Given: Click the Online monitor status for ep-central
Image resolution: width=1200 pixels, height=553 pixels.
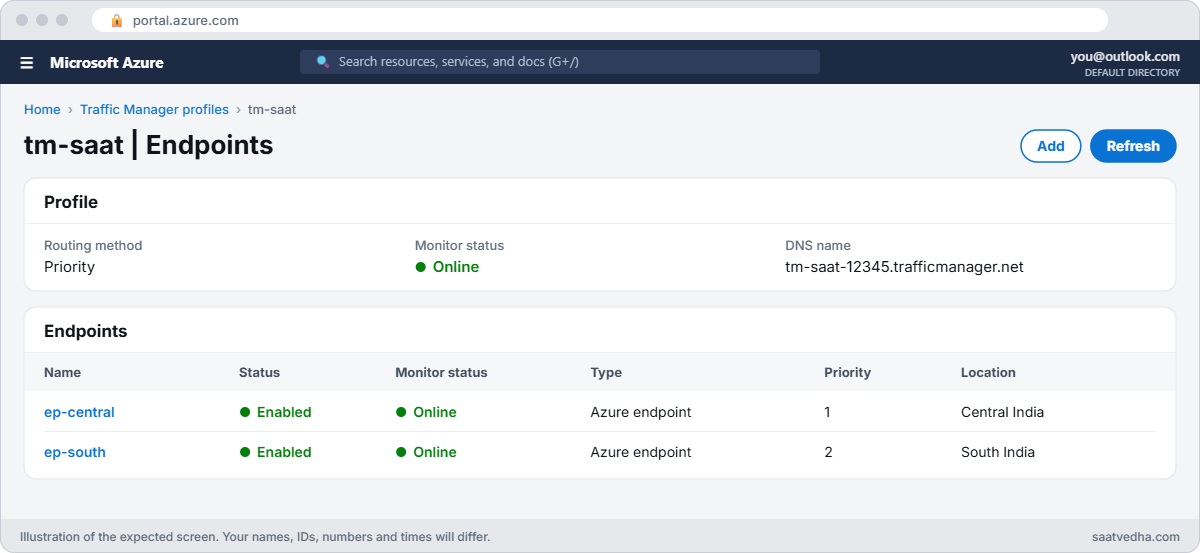Looking at the screenshot, I should click(x=435, y=412).
